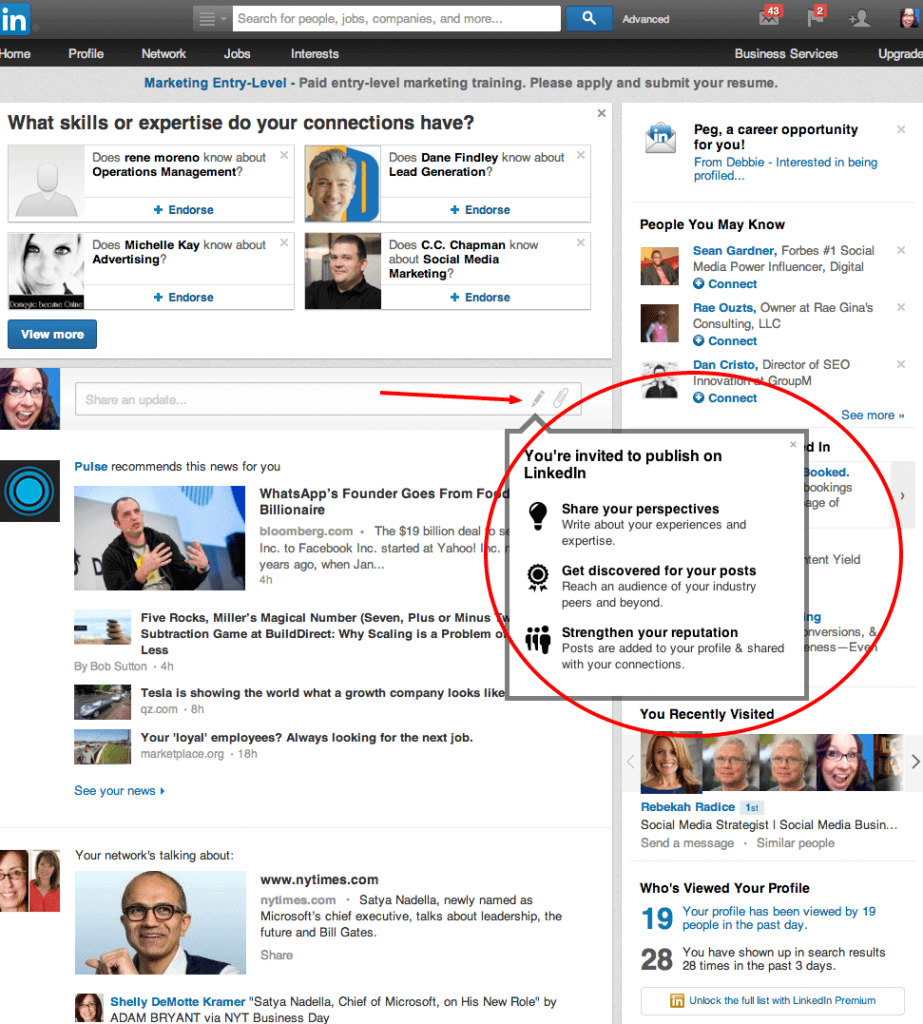Dismiss the Dan Cristo suggestion
The height and width of the screenshot is (1024, 923).
(x=901, y=364)
